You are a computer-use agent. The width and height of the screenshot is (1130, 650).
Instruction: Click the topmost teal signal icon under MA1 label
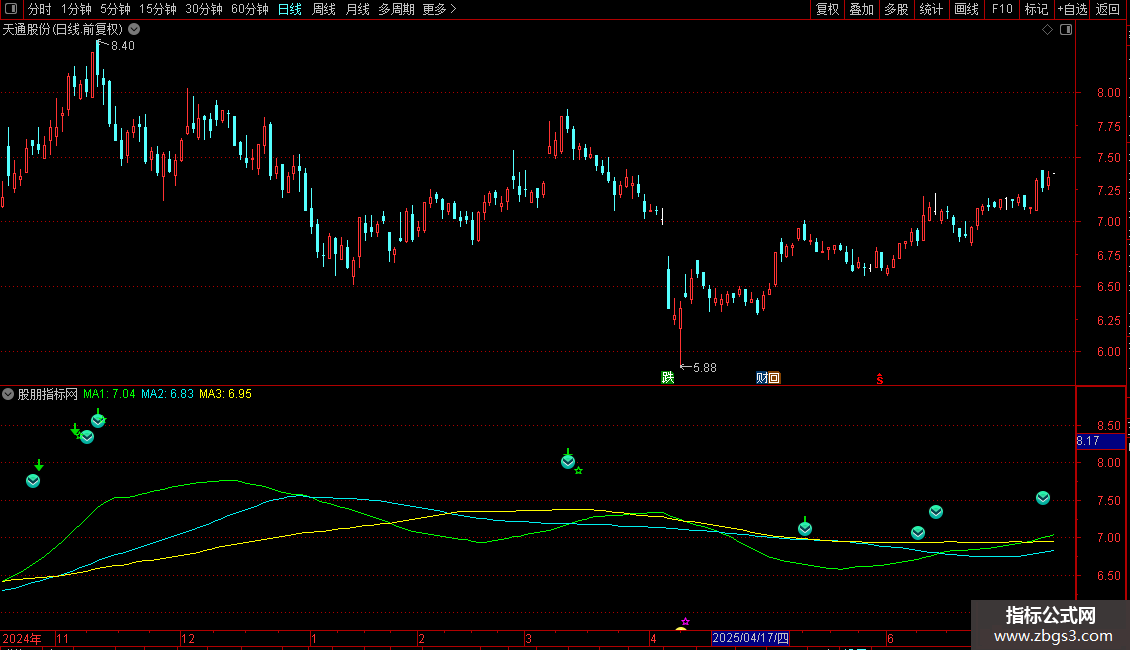point(98,420)
